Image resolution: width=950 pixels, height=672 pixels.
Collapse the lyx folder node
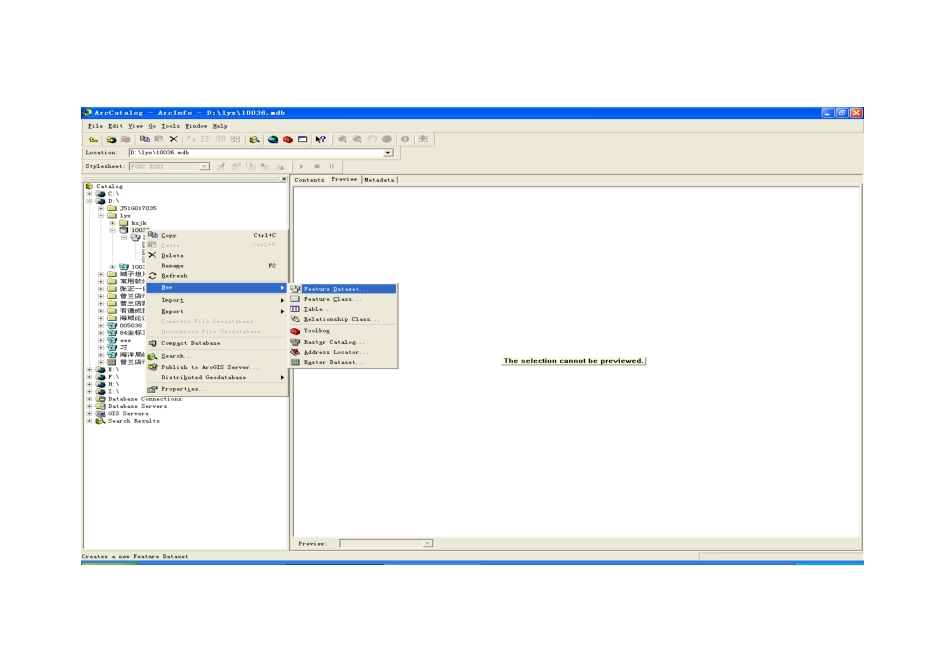click(101, 216)
